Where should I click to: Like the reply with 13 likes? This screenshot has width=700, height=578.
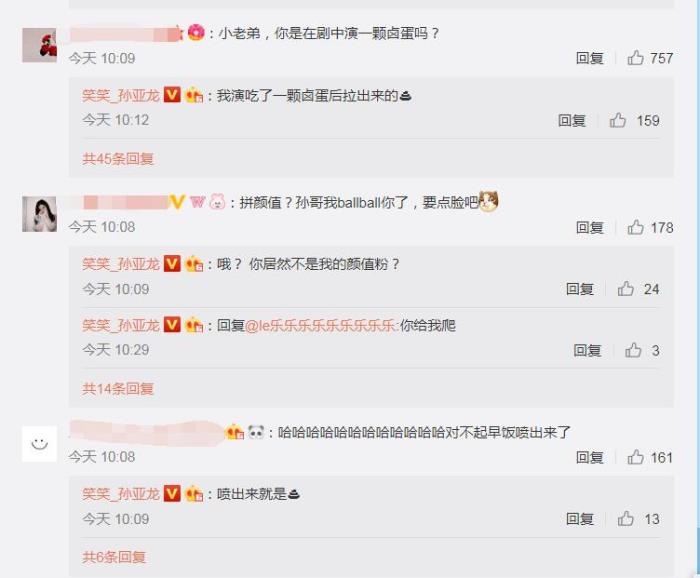tap(625, 519)
